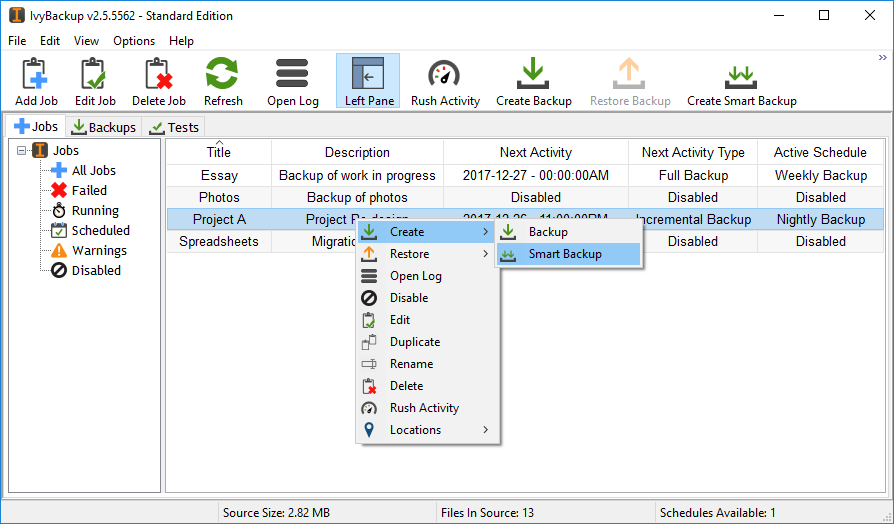Image resolution: width=894 pixels, height=524 pixels.
Task: Click the 'Nightly Backup' schedule cell
Action: (x=820, y=220)
